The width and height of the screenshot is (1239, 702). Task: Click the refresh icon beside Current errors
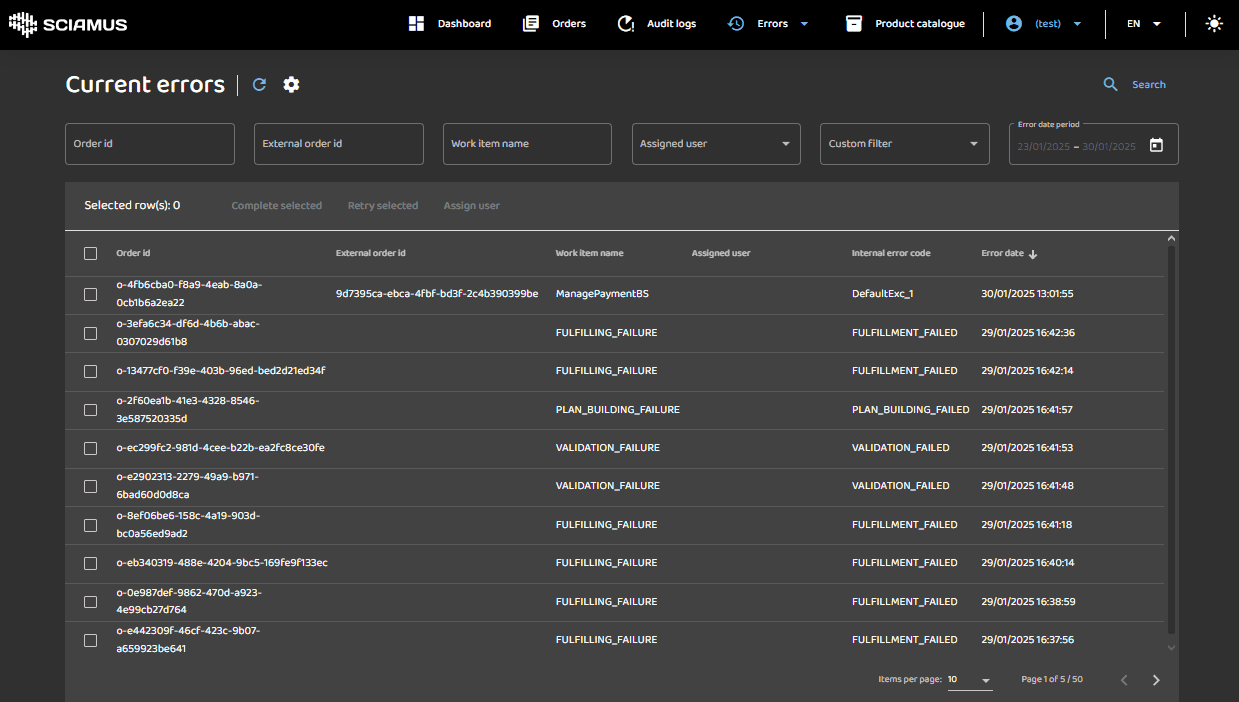[259, 85]
